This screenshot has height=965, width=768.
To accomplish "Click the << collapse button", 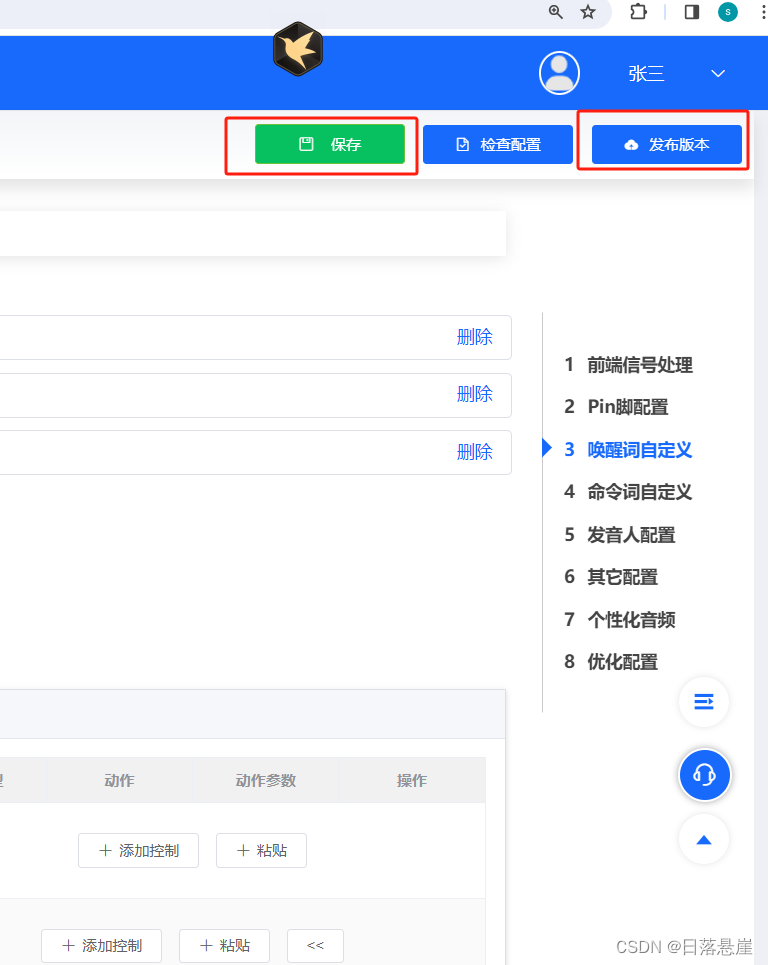I will [x=315, y=946].
